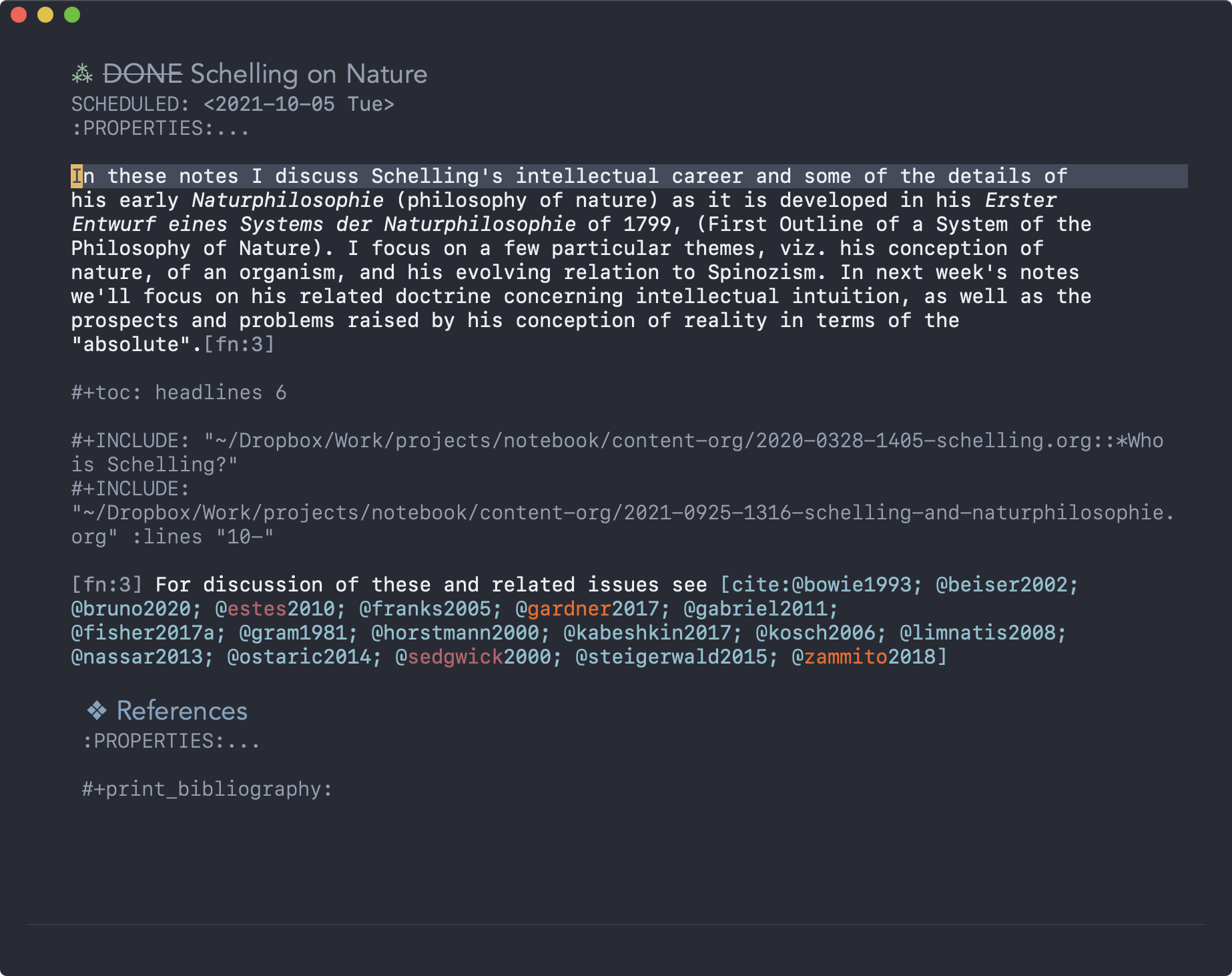Toggle the DONE todo keyword

pos(143,74)
